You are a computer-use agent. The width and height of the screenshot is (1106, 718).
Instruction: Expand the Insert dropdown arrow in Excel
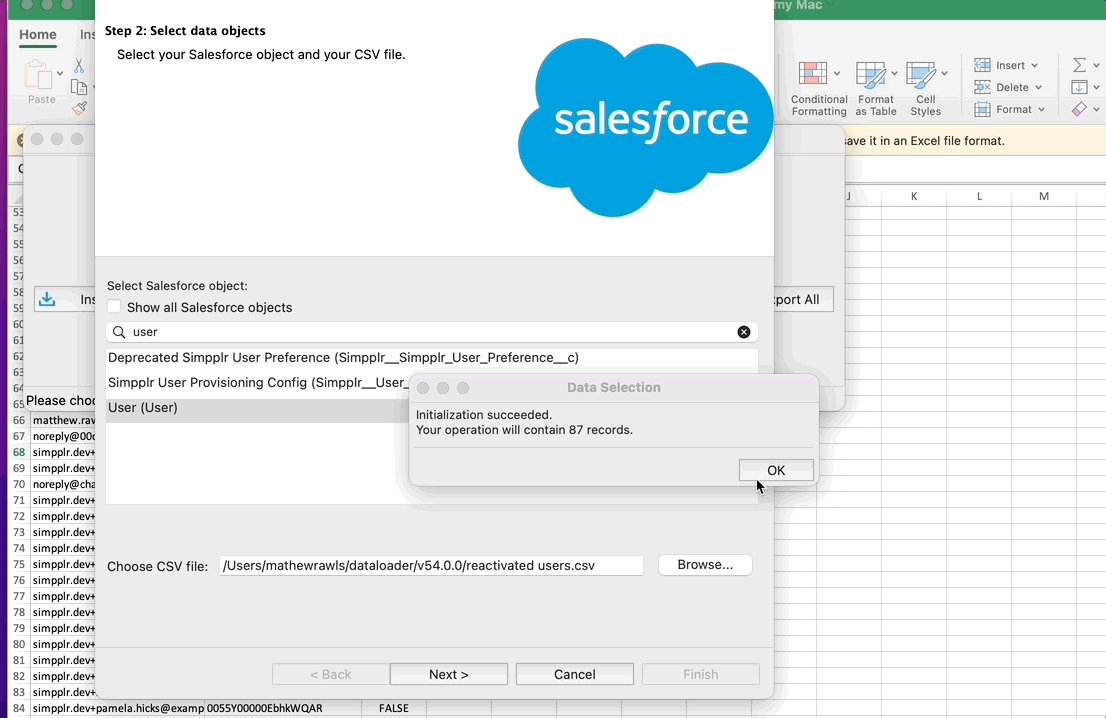tap(1035, 66)
